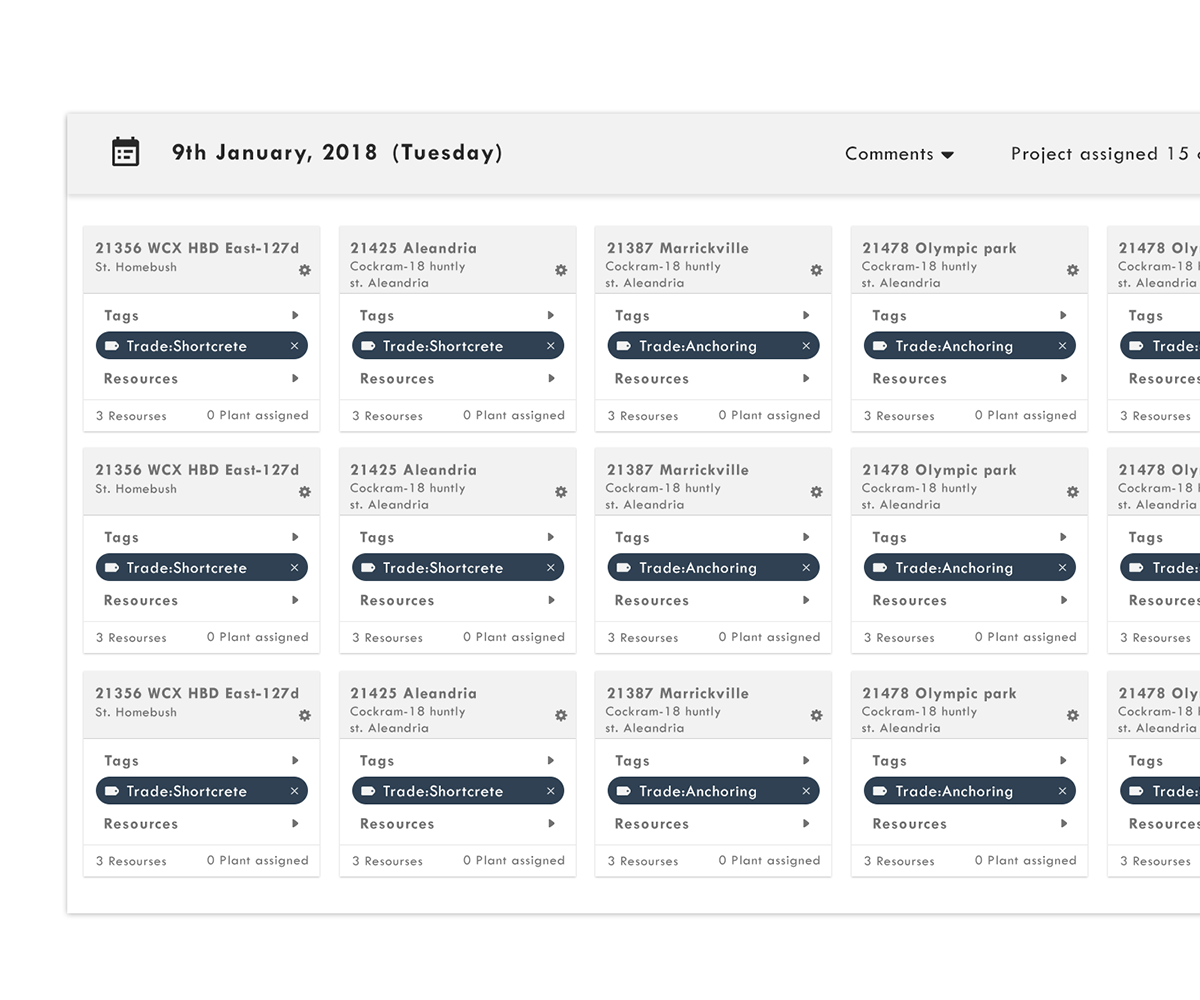Viewport: 1200px width, 1000px height.
Task: Expand Resources arrow on top-row 21356 WCX card
Action: (x=295, y=378)
